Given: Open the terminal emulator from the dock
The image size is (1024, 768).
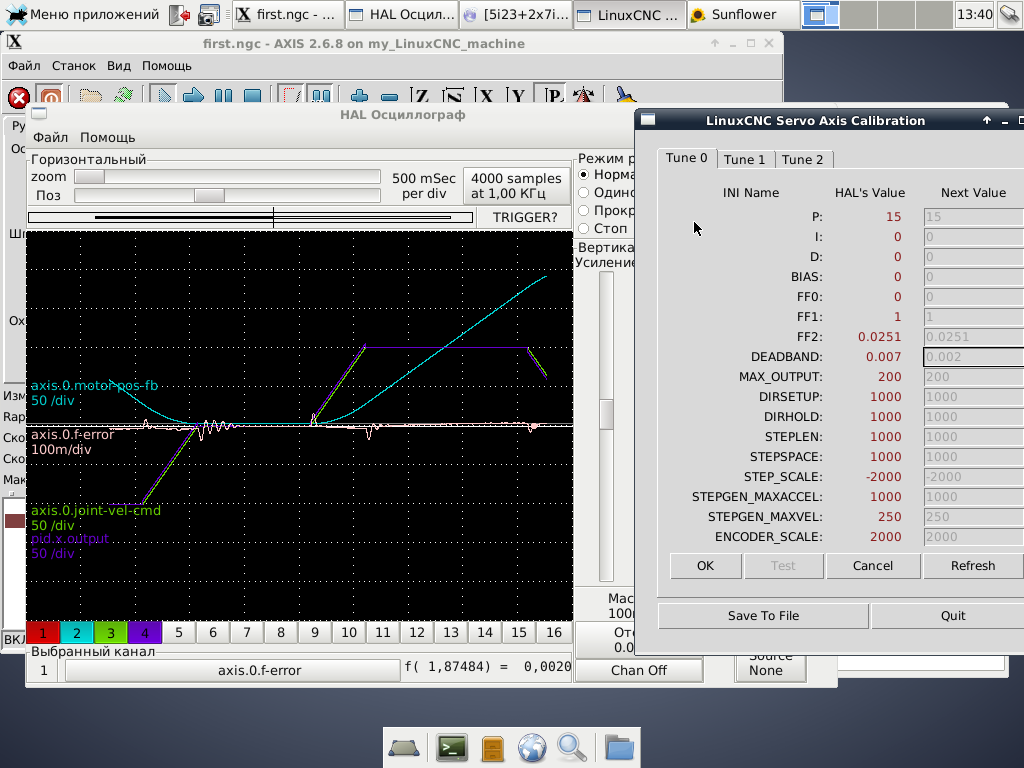Looking at the screenshot, I should click(452, 747).
